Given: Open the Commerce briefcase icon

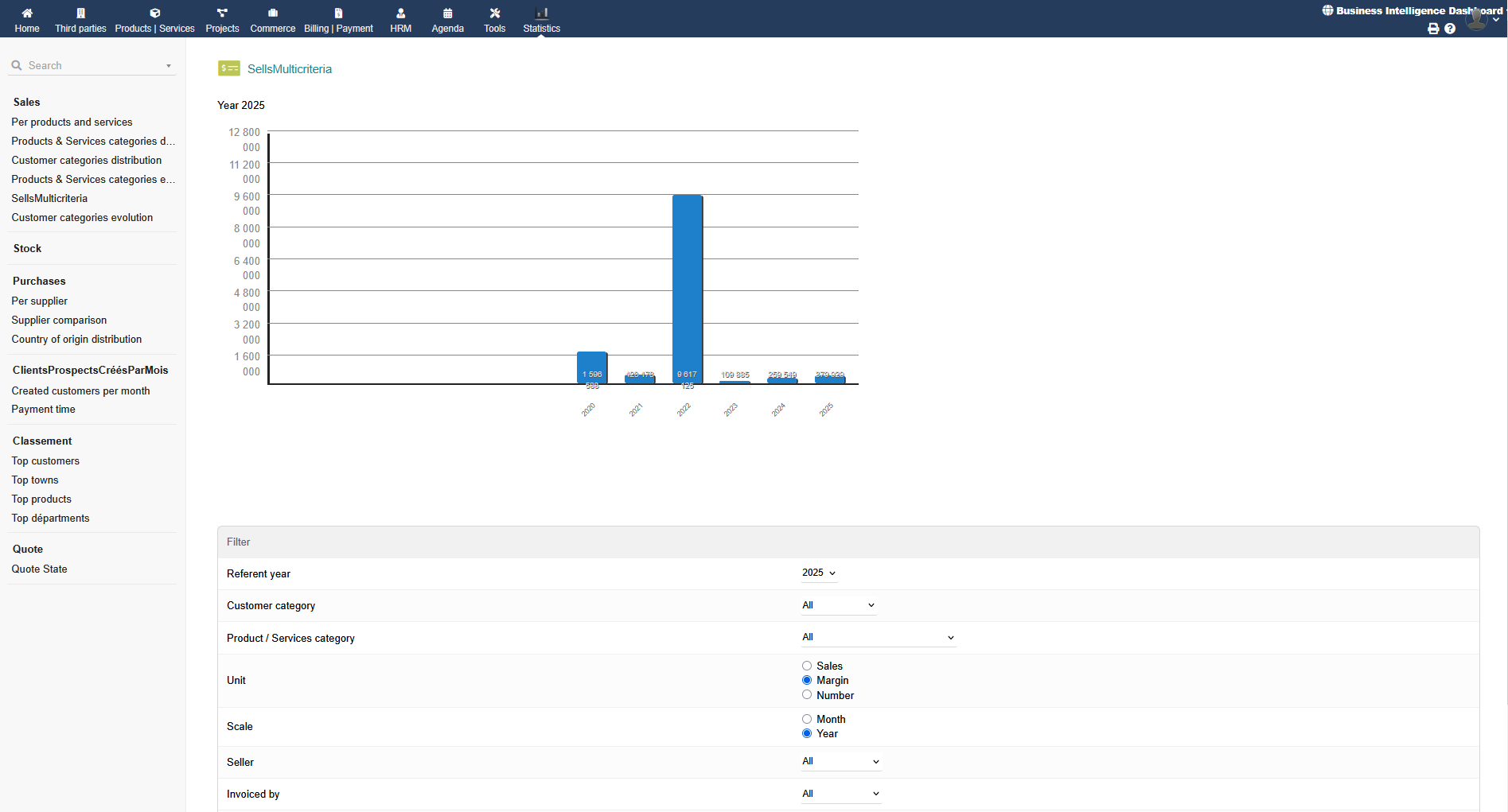Looking at the screenshot, I should click(x=273, y=14).
